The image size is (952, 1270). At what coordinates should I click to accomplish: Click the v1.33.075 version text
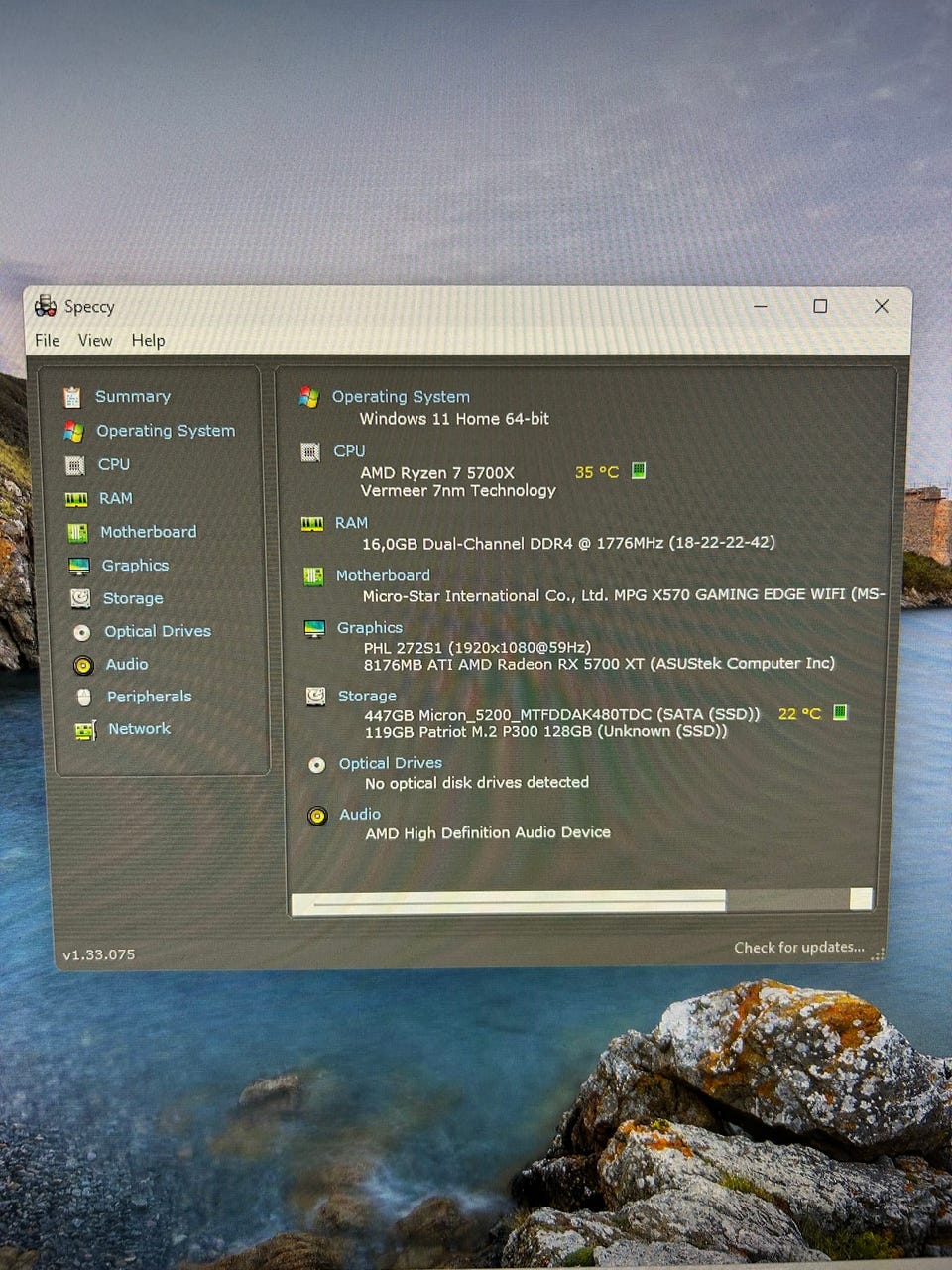click(98, 954)
